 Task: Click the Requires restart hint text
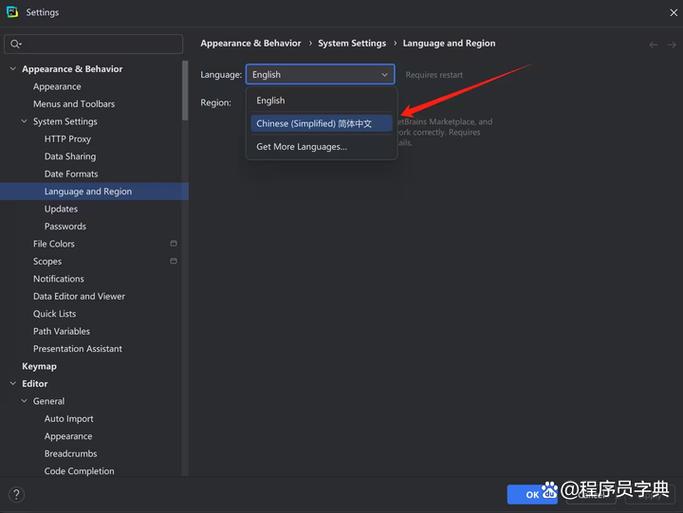pyautogui.click(x=434, y=75)
